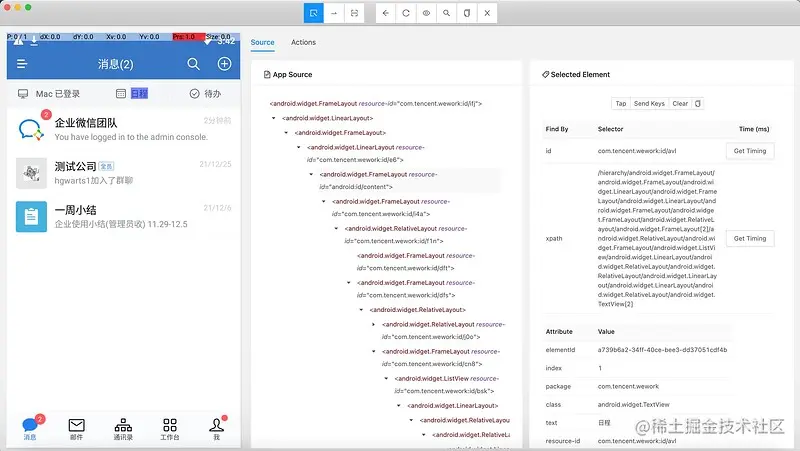Copy XML source to clipboard icon
Image resolution: width=800 pixels, height=451 pixels.
point(466,13)
